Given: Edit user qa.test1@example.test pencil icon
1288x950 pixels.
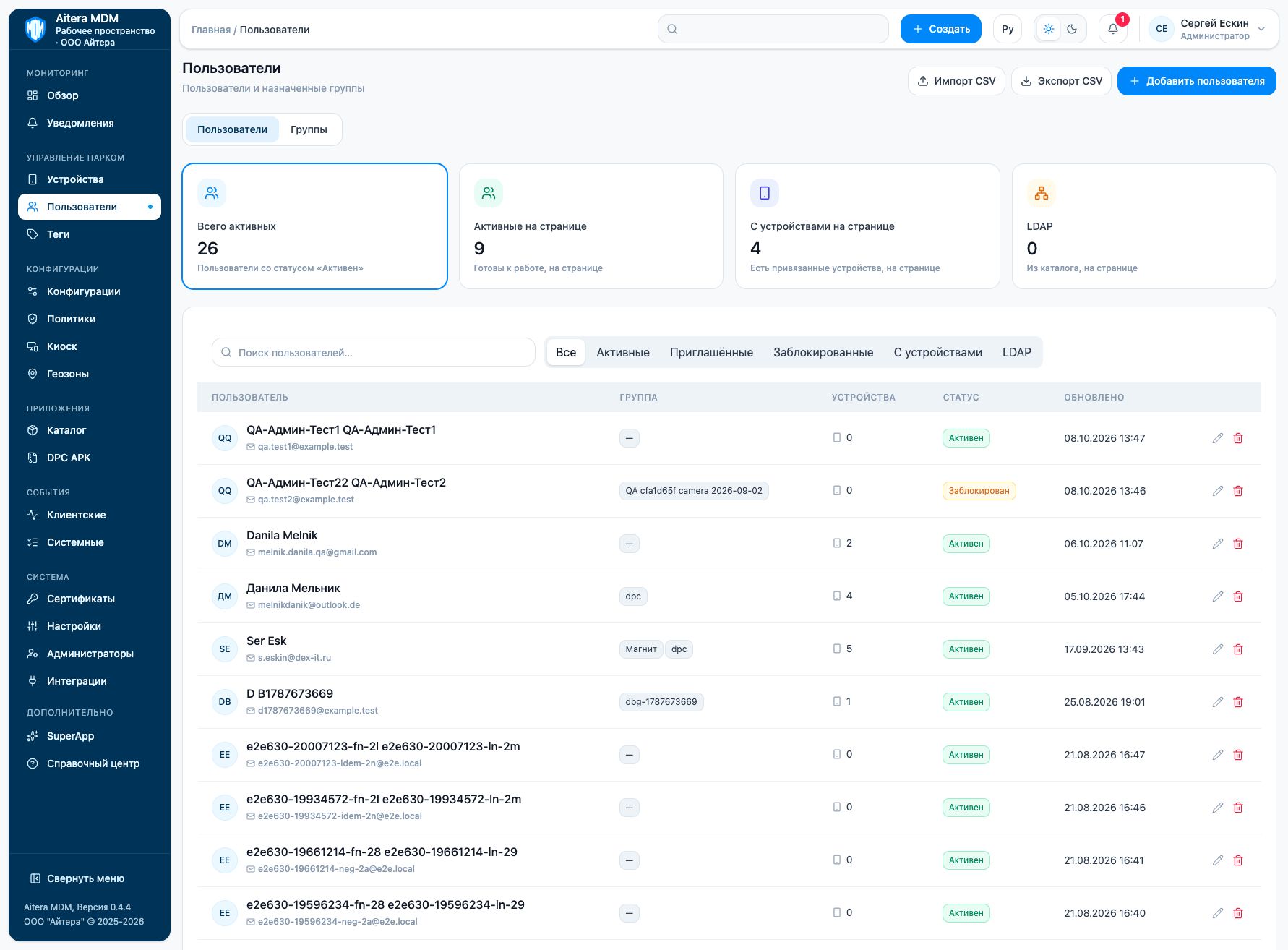Looking at the screenshot, I should [1218, 438].
